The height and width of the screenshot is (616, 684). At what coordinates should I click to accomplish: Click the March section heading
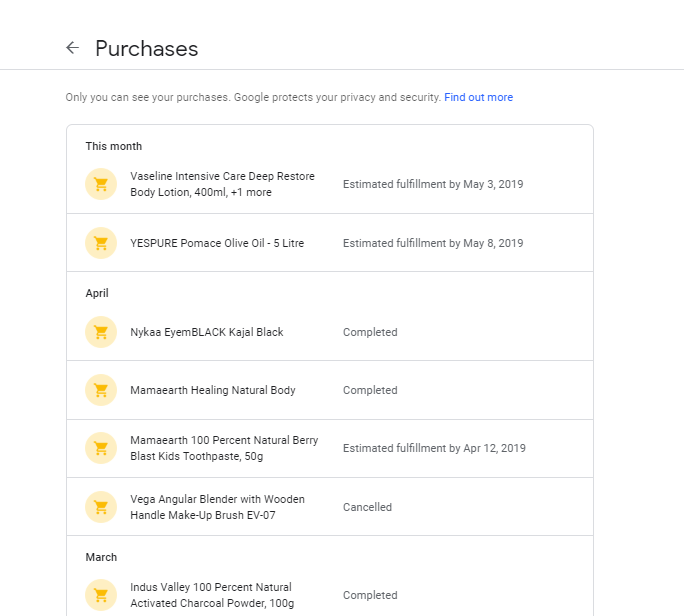[101, 557]
